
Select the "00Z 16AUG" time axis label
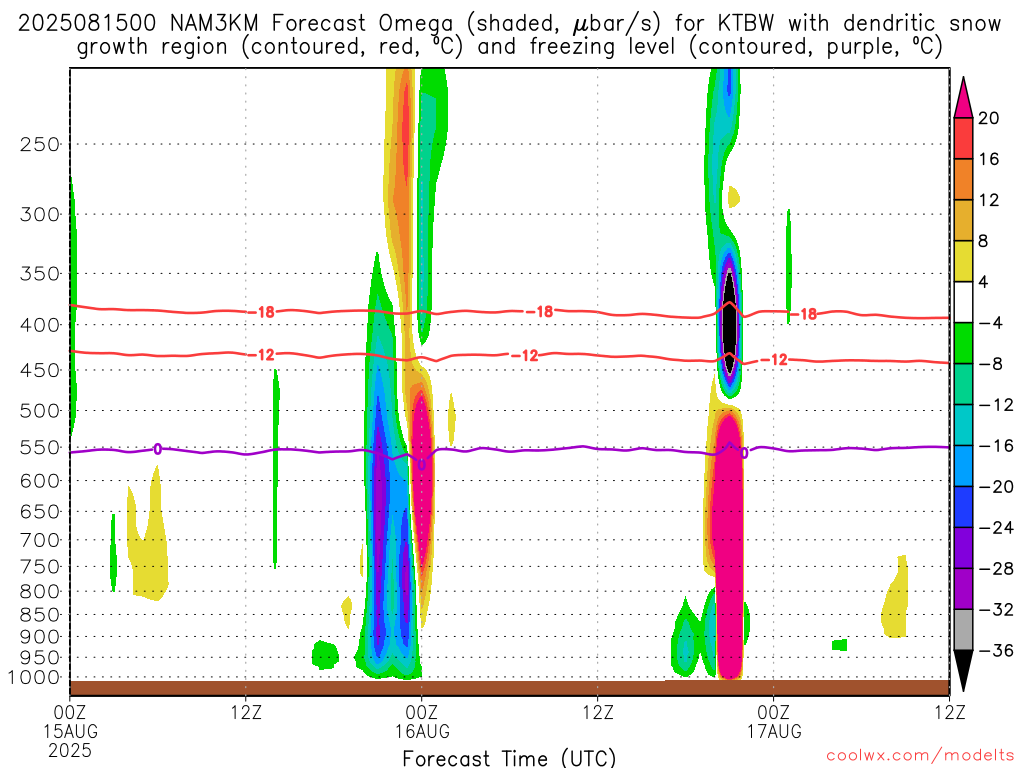coord(422,721)
